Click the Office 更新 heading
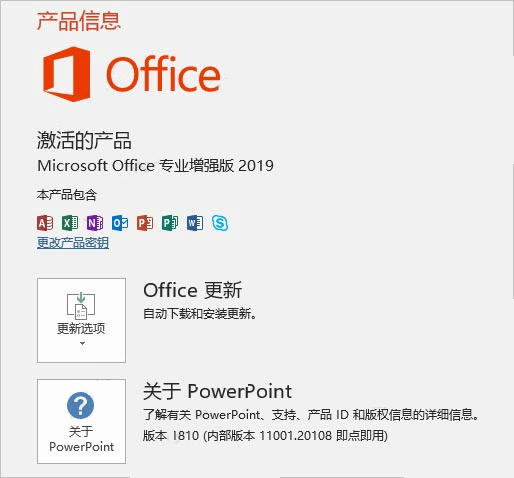Image resolution: width=514 pixels, height=478 pixels. [193, 290]
